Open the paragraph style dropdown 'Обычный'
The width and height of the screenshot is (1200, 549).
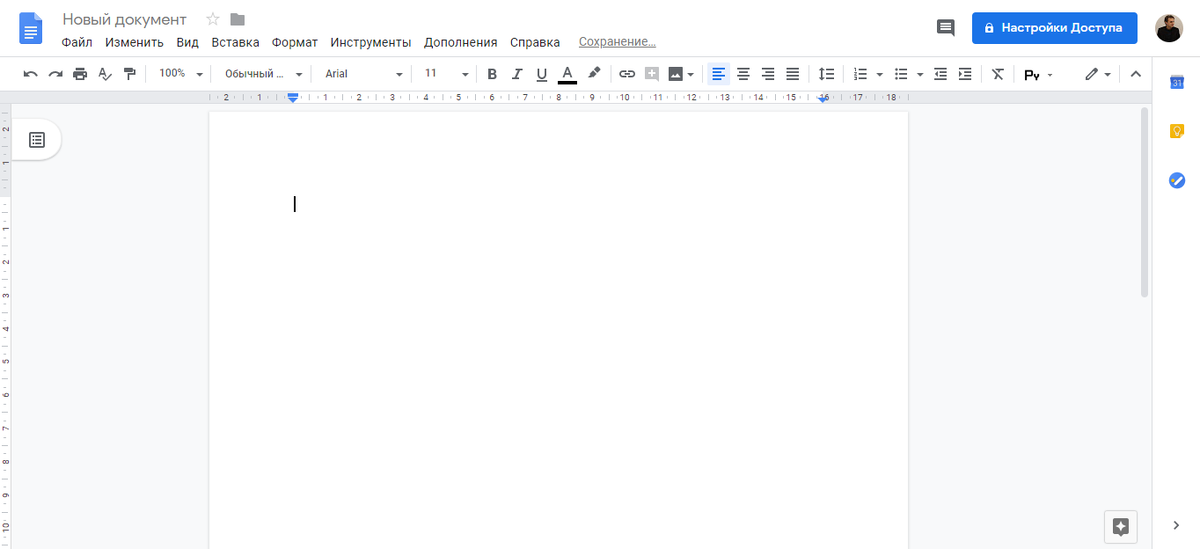pyautogui.click(x=261, y=74)
